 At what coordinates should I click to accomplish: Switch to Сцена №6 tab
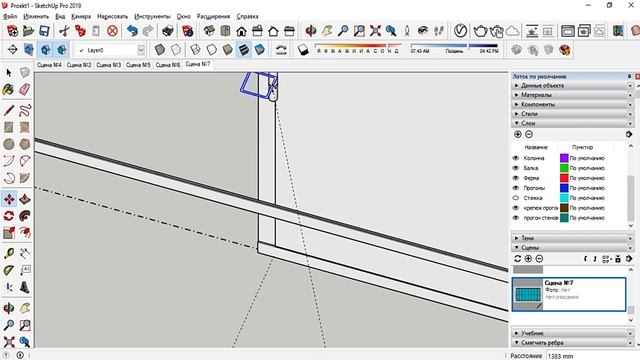click(168, 65)
